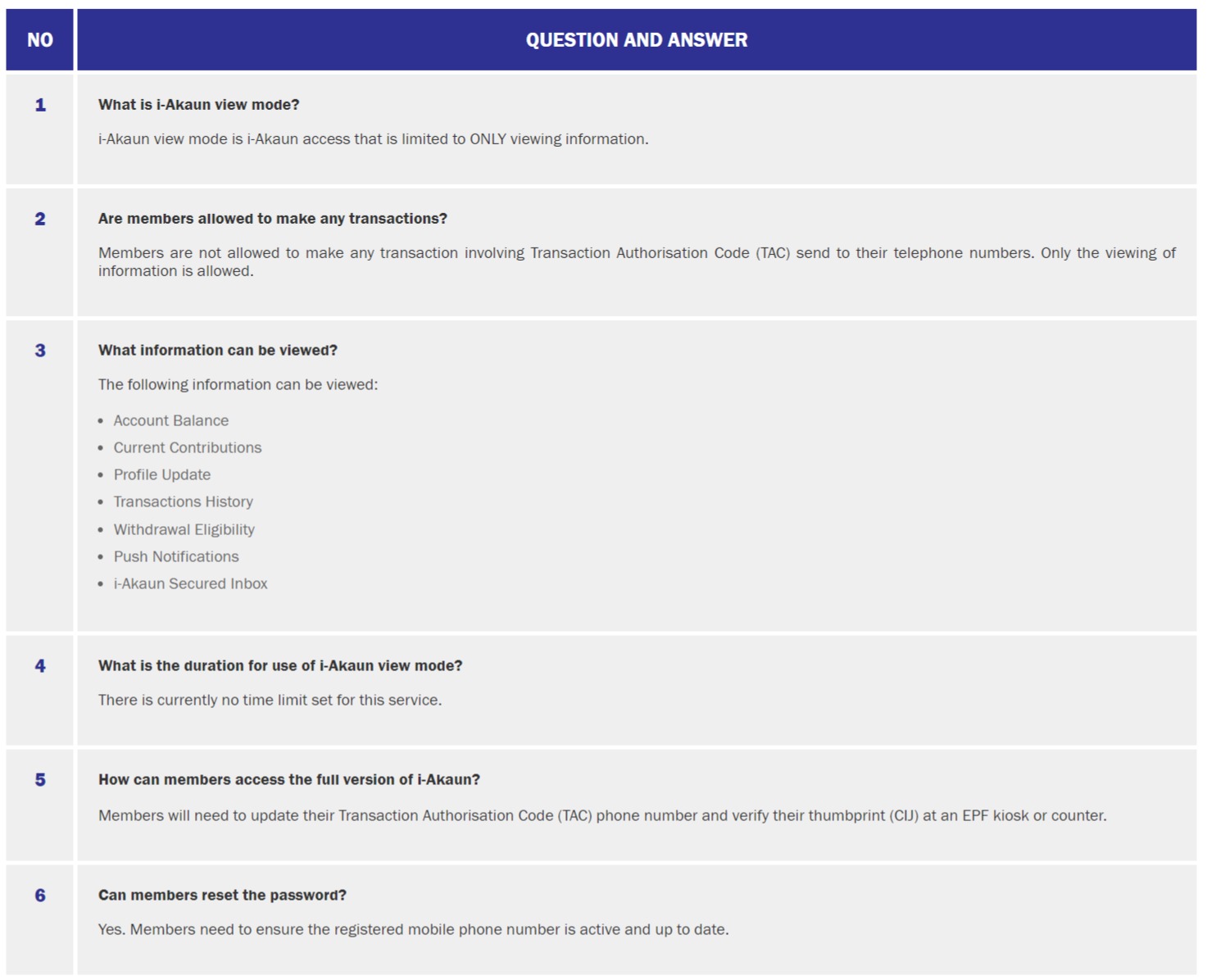Click the row number 5
This screenshot has width=1207, height=980.
pyautogui.click(x=39, y=779)
